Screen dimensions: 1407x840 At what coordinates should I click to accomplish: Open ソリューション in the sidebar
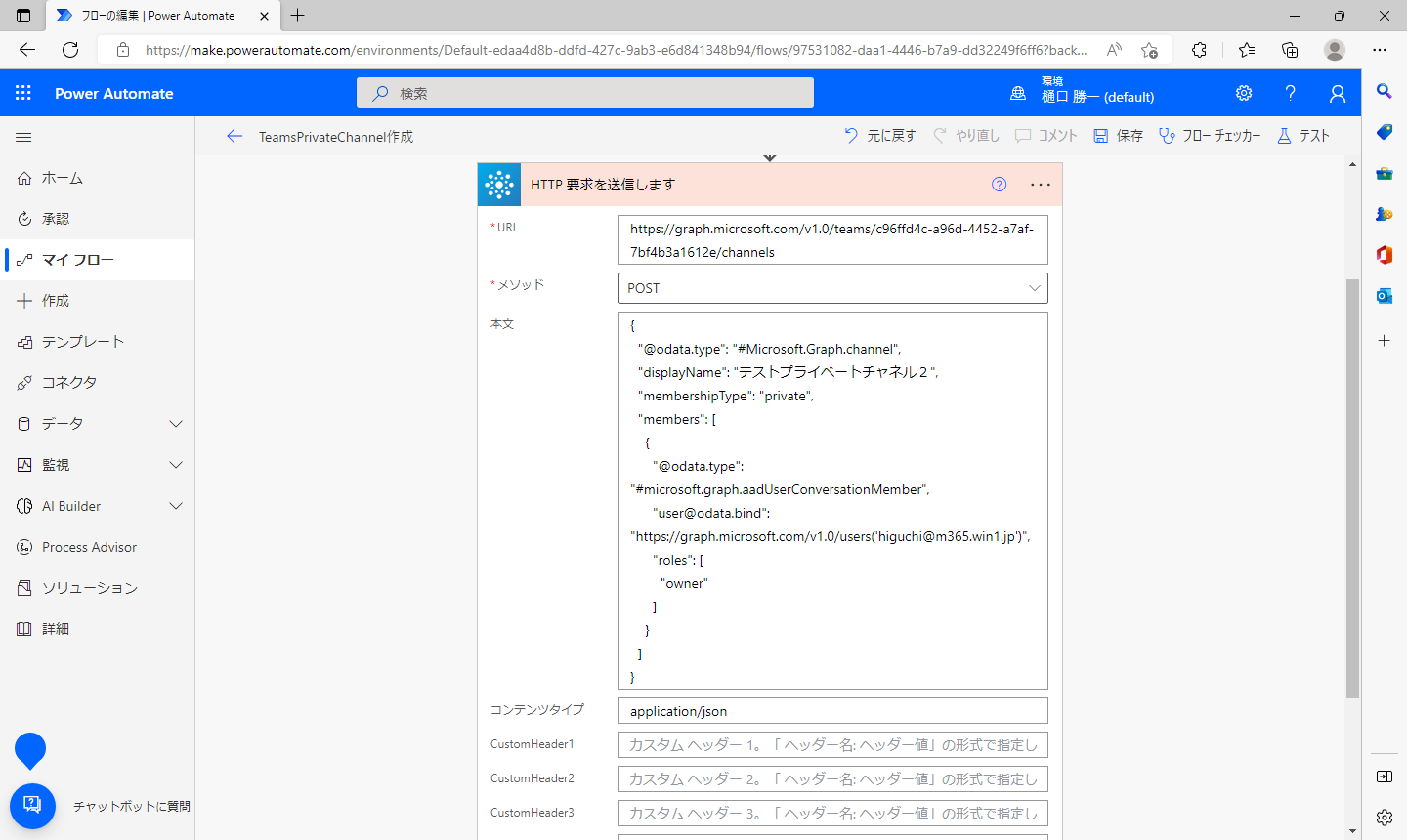98,588
